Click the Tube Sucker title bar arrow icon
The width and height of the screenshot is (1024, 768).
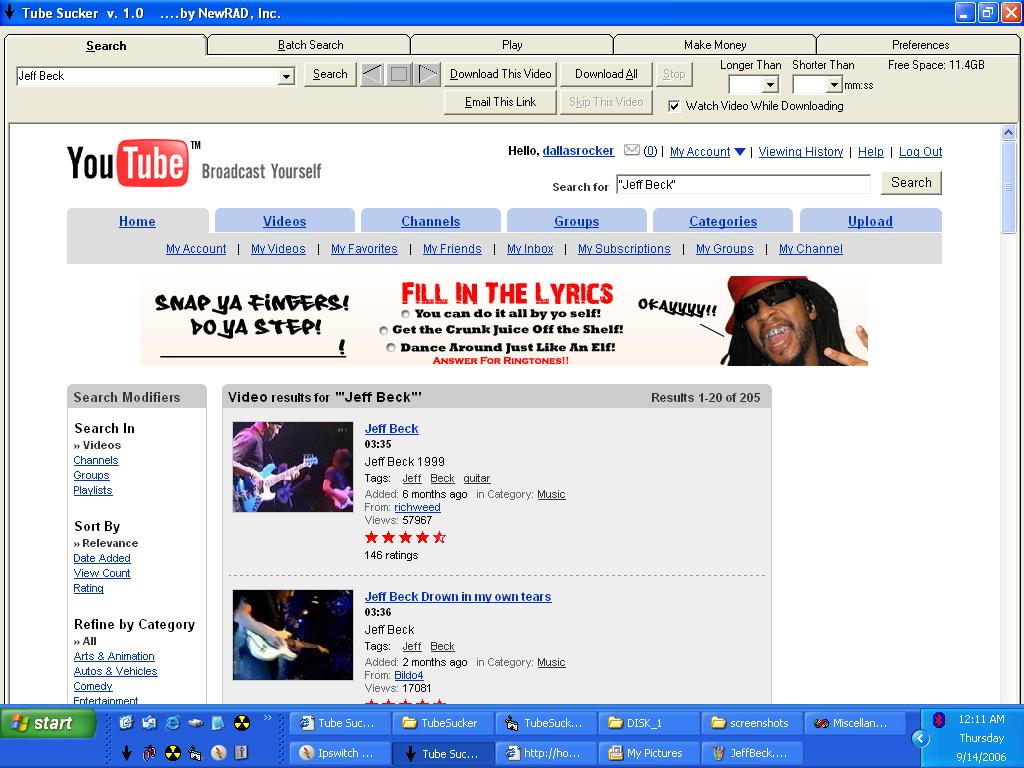9,12
